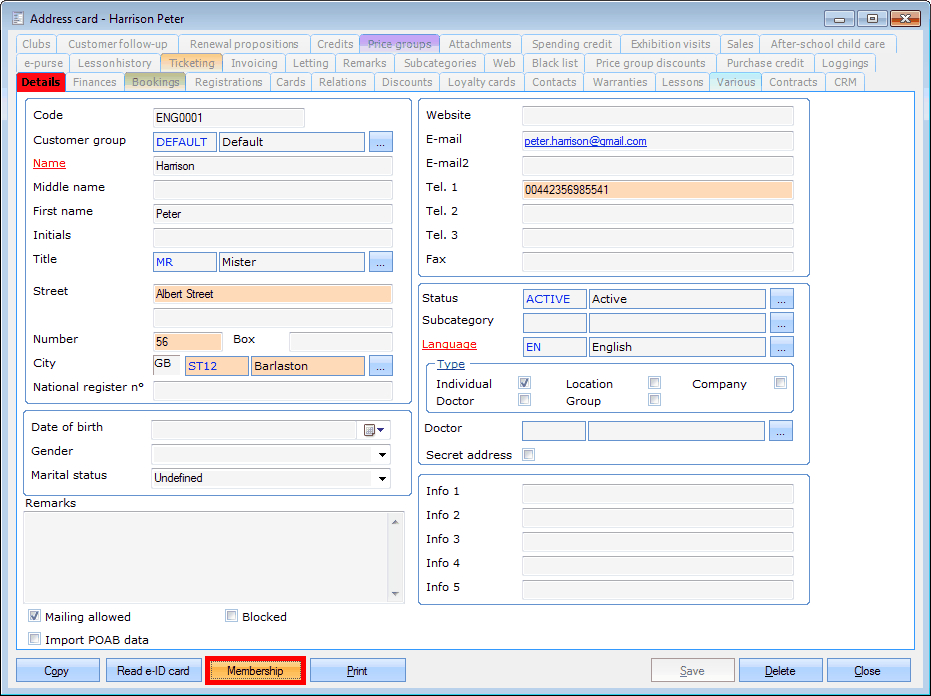The width and height of the screenshot is (931, 696).
Task: Enable the Blocked checkbox
Action: (232, 617)
